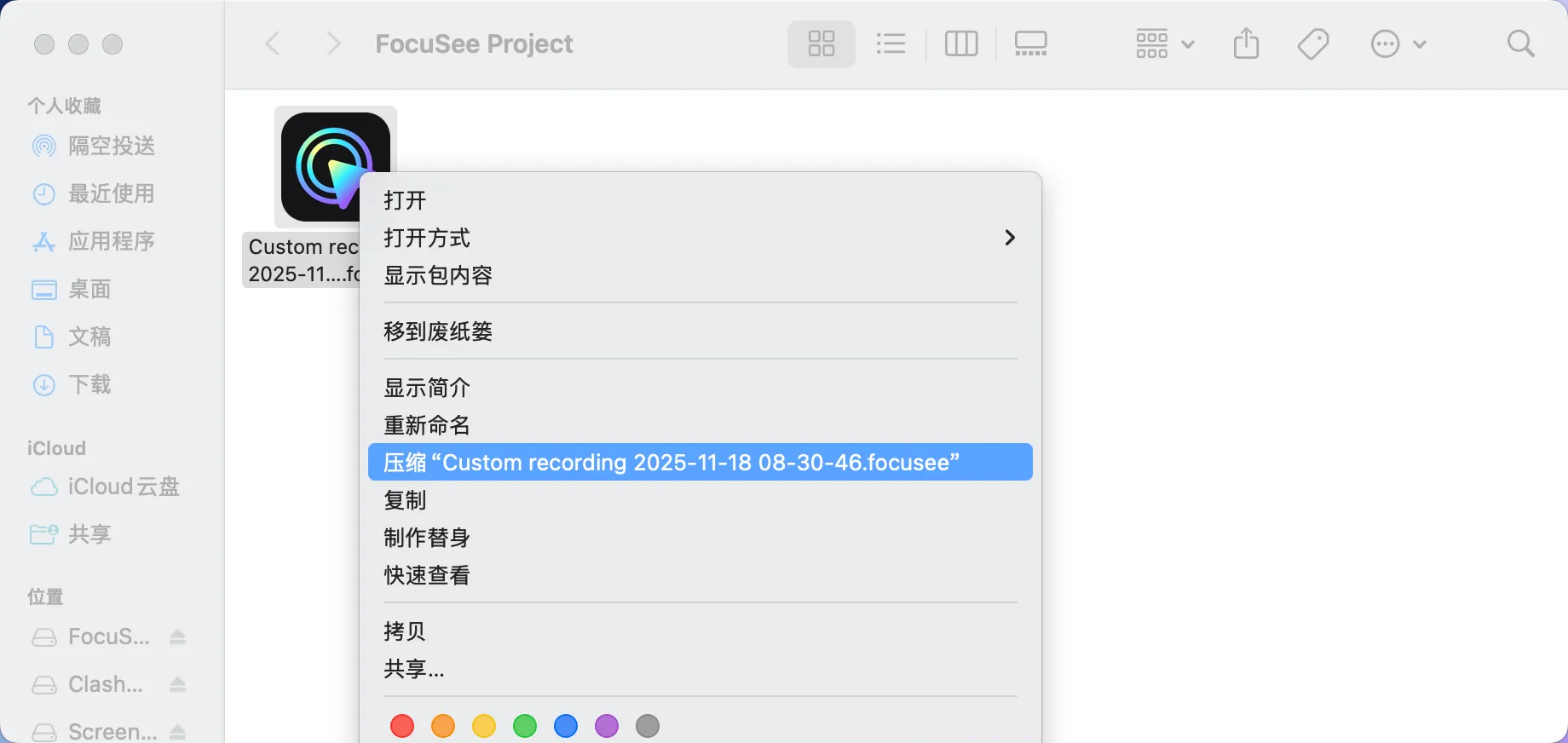1568x743 pixels.
Task: Choose 显示简介 from the context menu
Action: (700, 388)
